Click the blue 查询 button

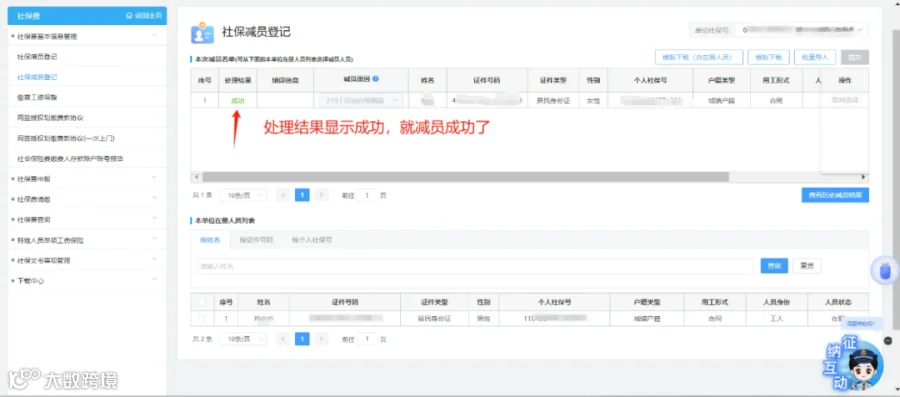click(774, 266)
